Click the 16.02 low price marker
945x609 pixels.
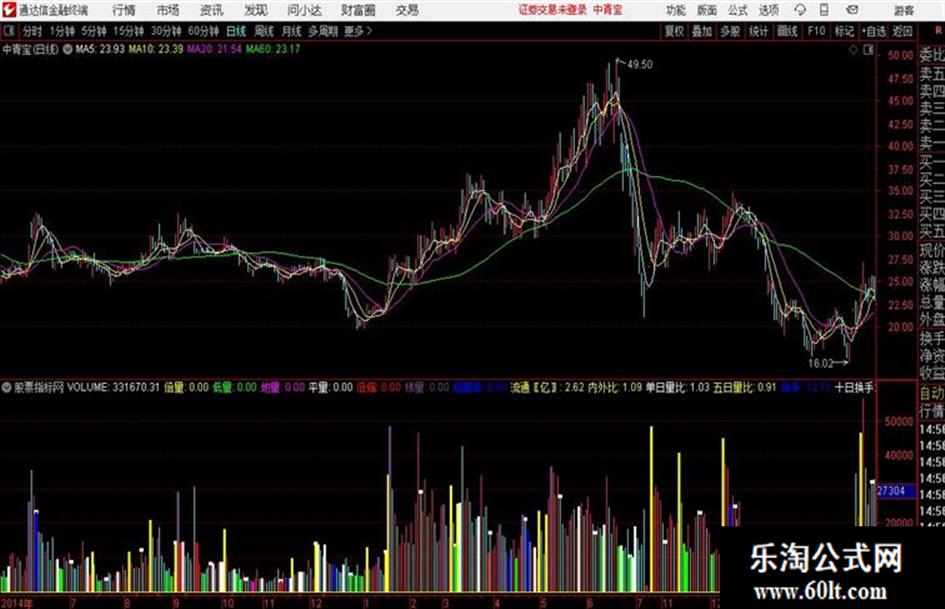pyautogui.click(x=820, y=363)
